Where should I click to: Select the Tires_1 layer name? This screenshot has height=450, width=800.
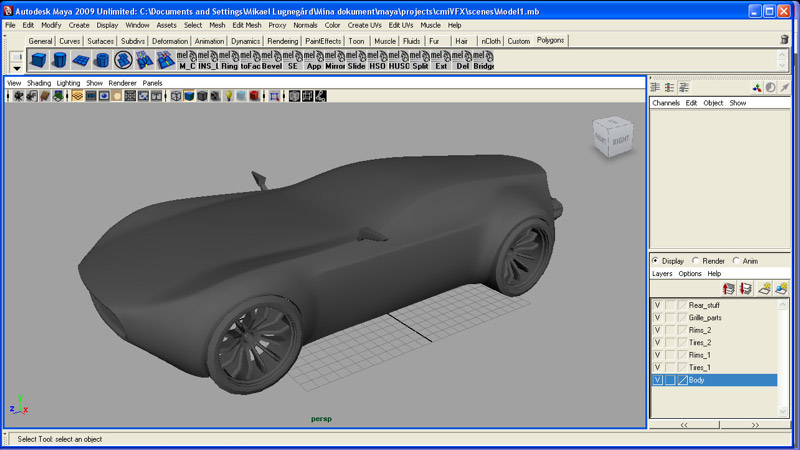pyautogui.click(x=699, y=367)
